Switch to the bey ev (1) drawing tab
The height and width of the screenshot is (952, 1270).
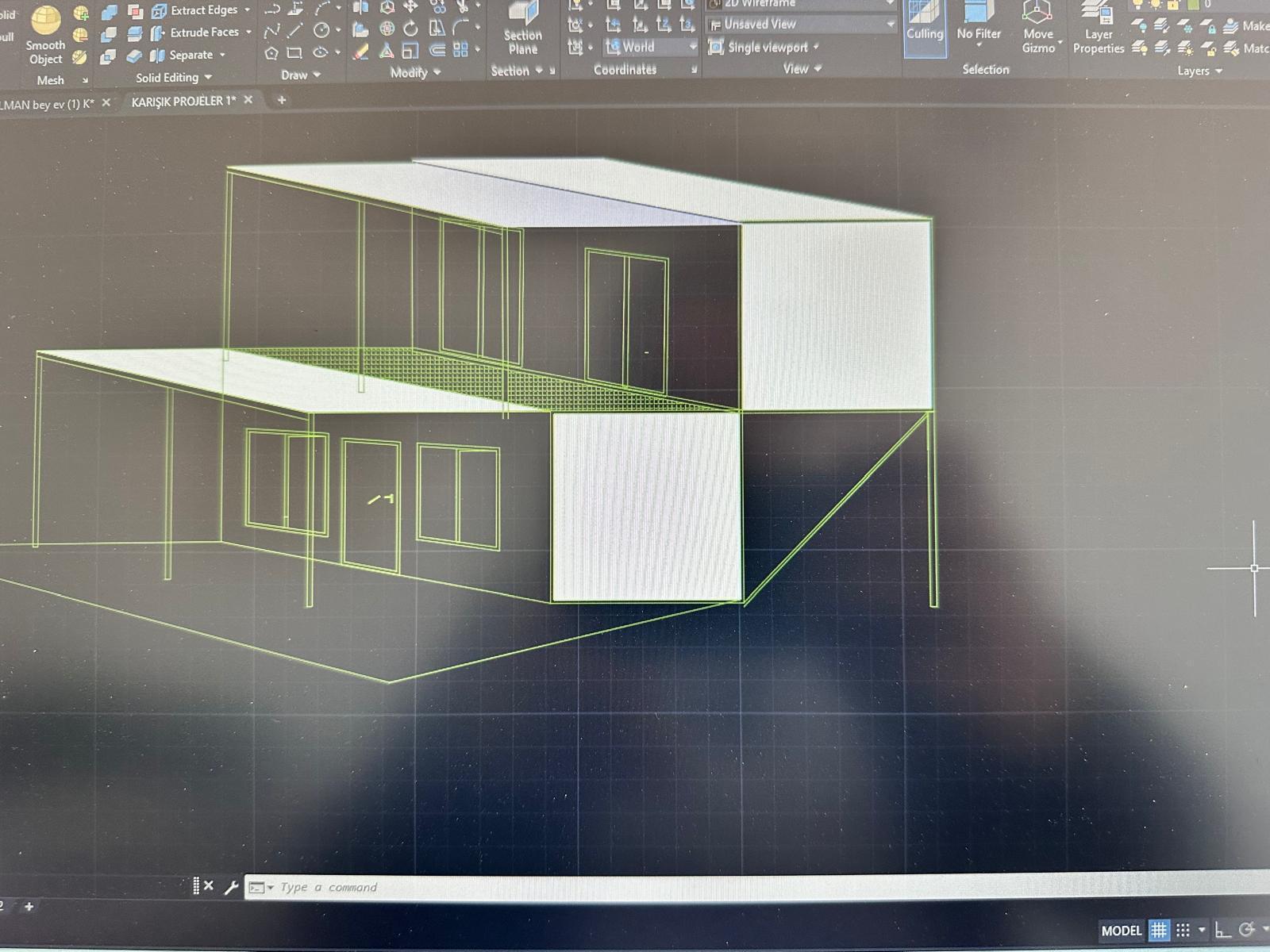pos(48,104)
